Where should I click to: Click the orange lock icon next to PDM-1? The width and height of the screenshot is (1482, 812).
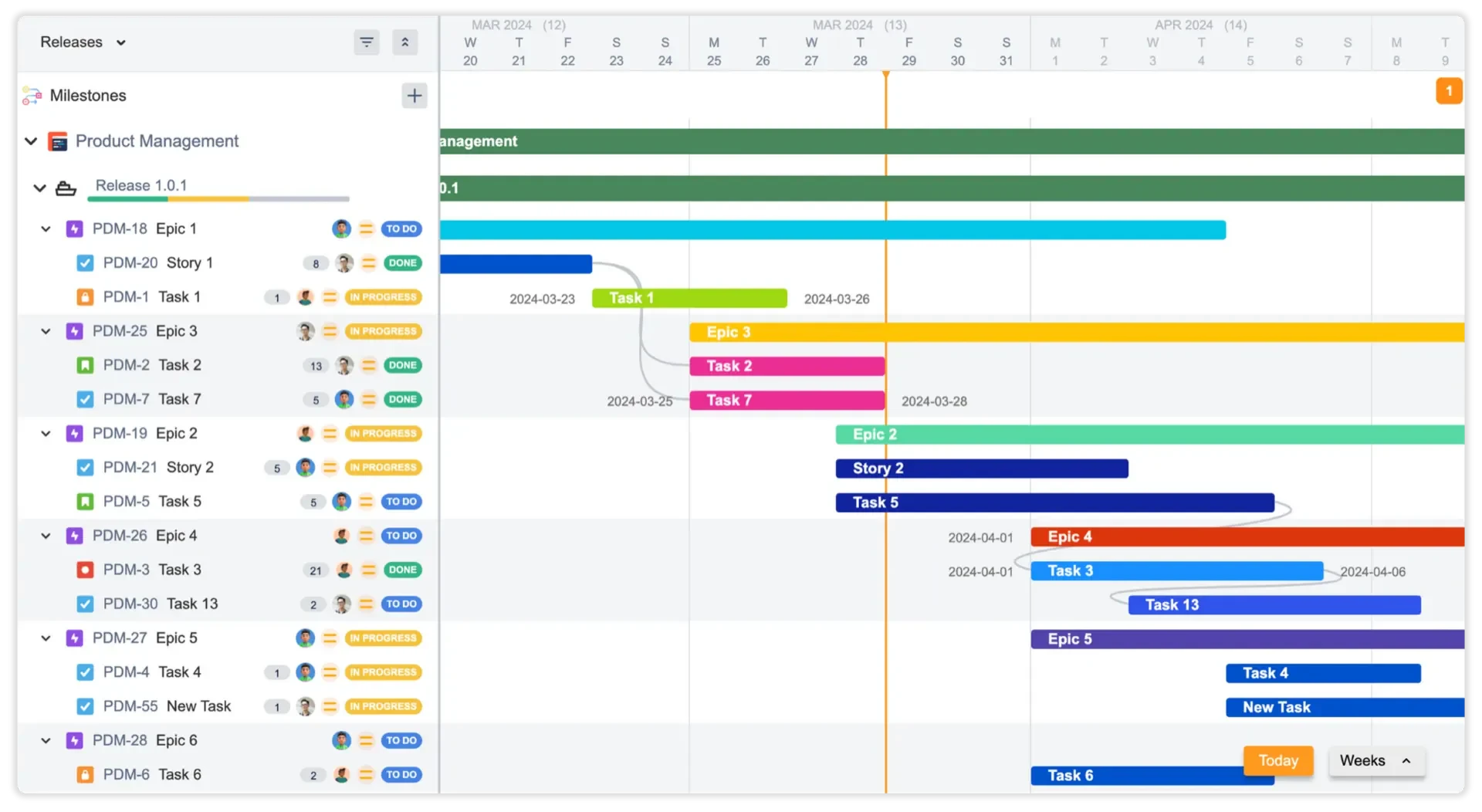tap(85, 296)
